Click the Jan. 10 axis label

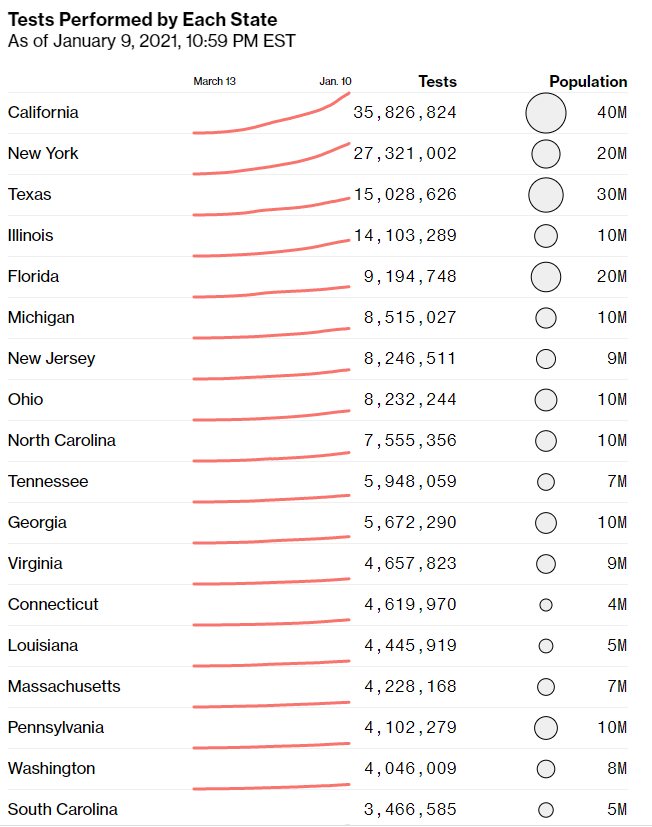tap(335, 81)
